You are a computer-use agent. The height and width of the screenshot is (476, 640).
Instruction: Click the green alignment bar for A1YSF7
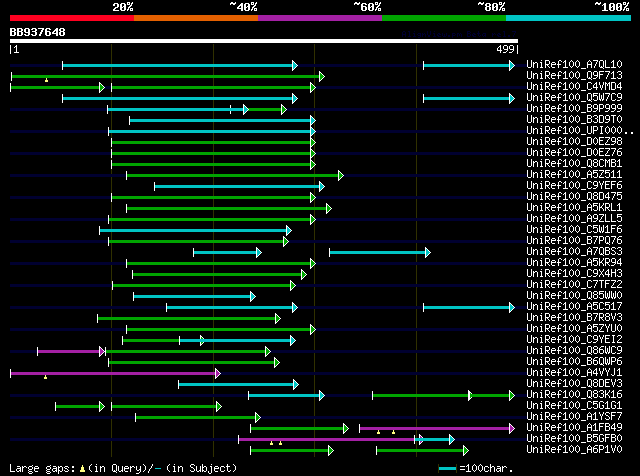(x=198, y=417)
